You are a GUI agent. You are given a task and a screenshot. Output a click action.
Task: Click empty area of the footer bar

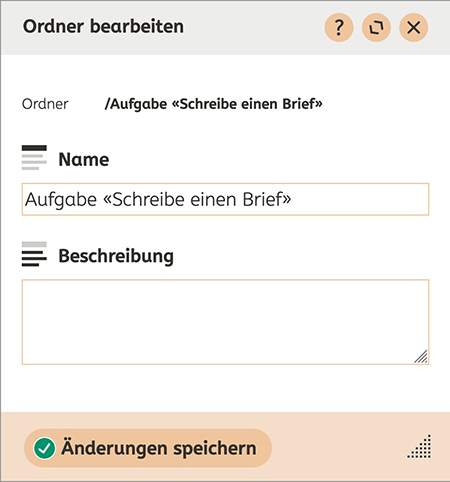[x=337, y=447]
